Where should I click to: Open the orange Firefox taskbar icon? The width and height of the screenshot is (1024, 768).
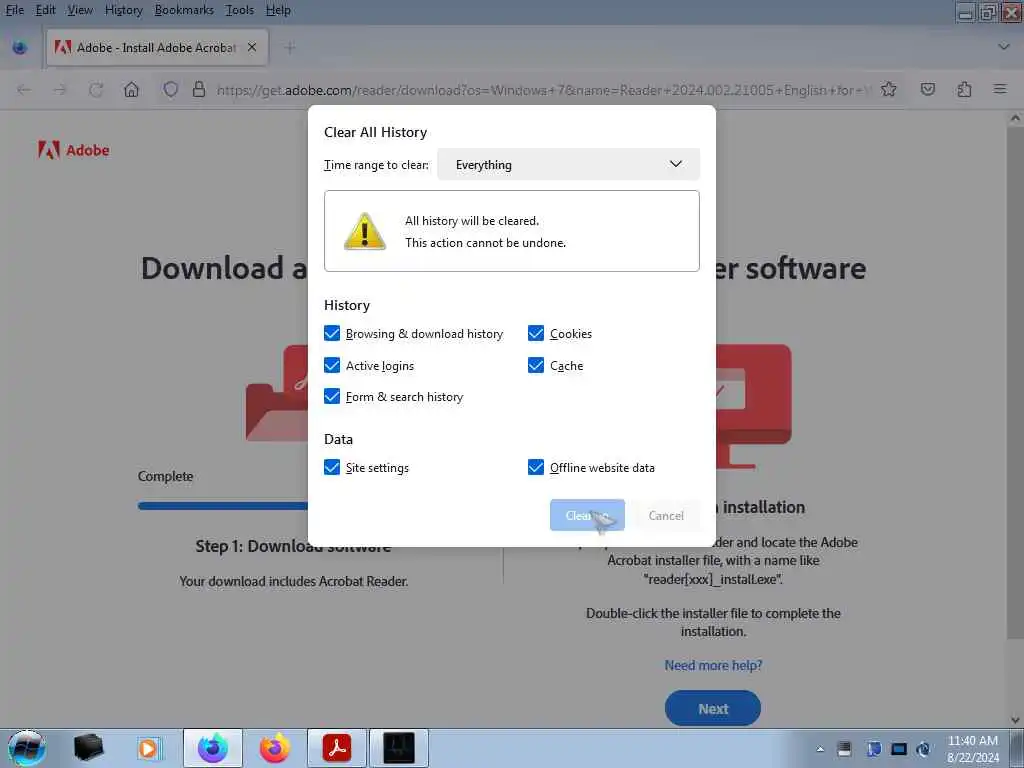click(x=275, y=748)
